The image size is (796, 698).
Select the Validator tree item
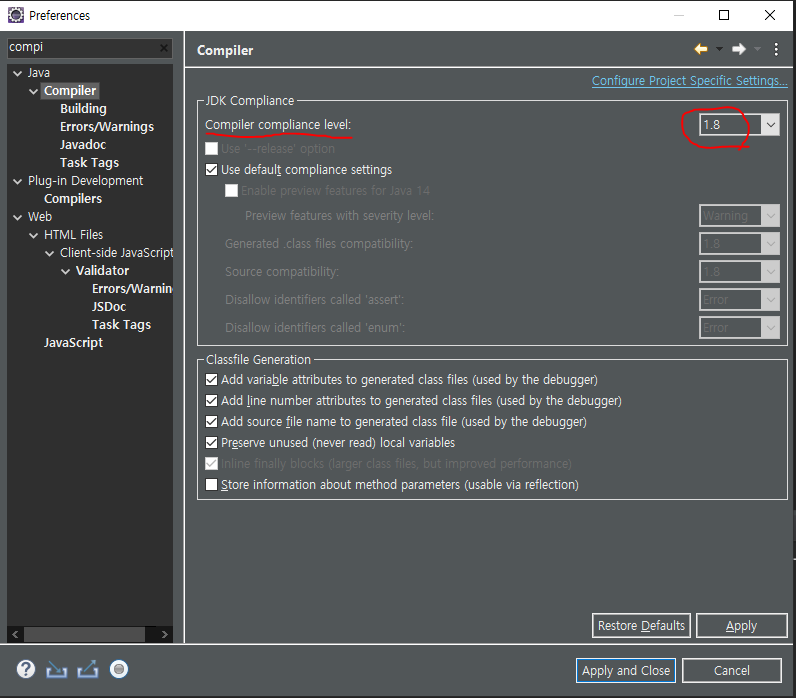point(102,271)
